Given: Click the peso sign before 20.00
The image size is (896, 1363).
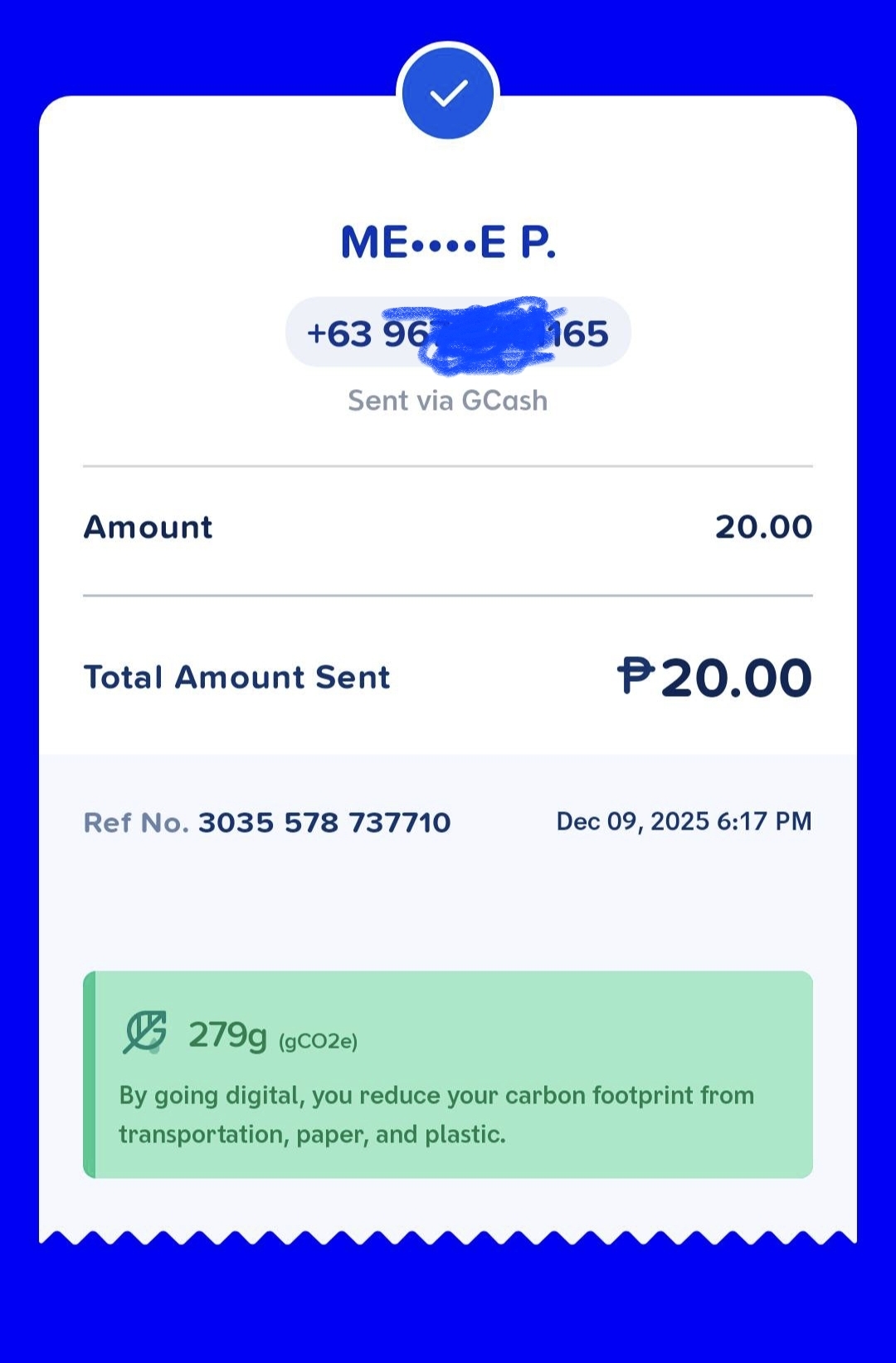Looking at the screenshot, I should coord(636,675).
